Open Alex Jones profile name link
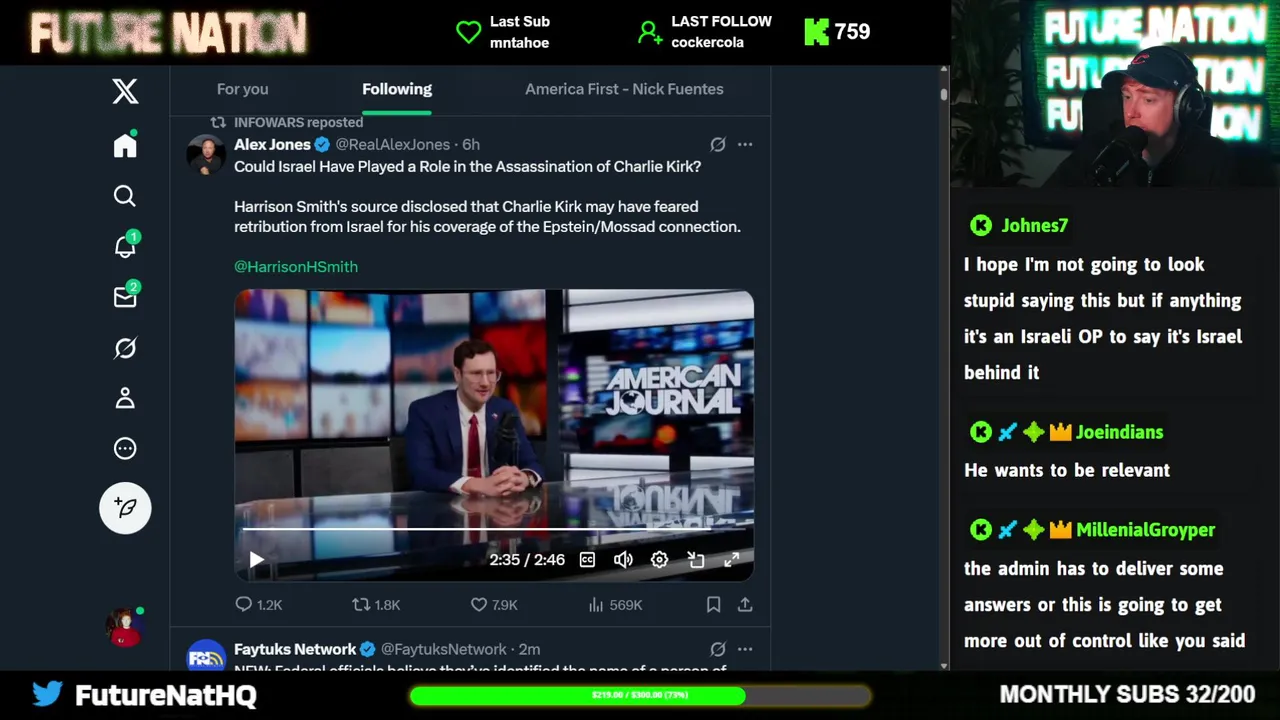The height and width of the screenshot is (720, 1280). tap(272, 145)
